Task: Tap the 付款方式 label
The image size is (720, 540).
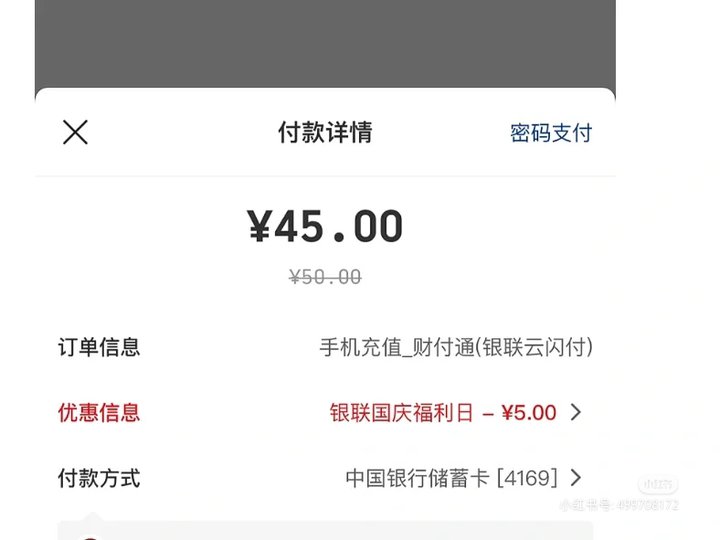Action: [x=99, y=478]
